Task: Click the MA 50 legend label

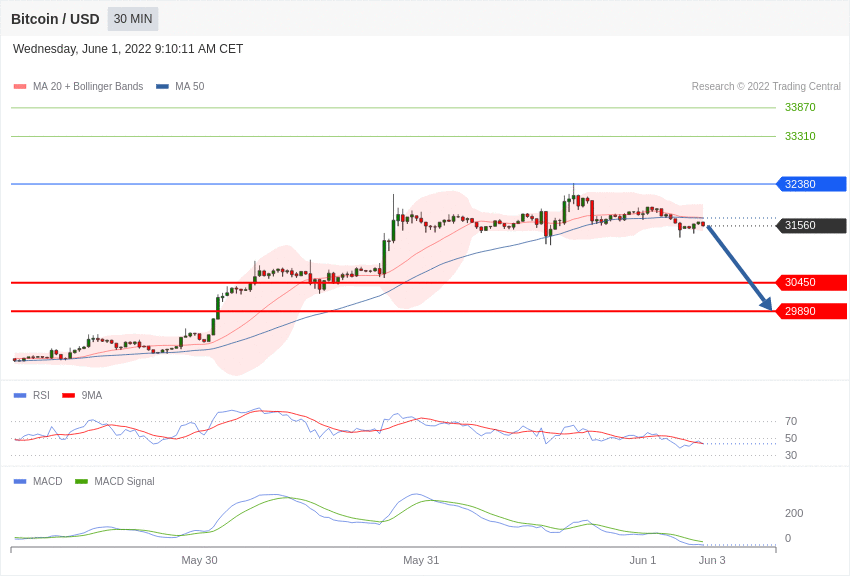Action: pos(190,86)
